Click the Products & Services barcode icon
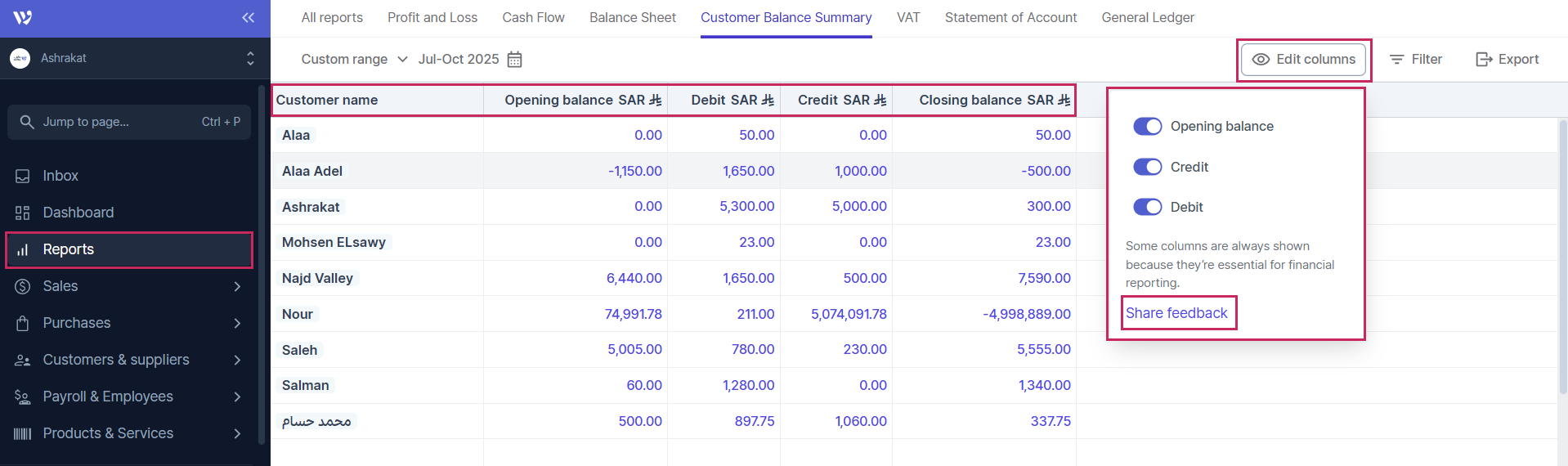This screenshot has height=466, width=1568. (23, 433)
